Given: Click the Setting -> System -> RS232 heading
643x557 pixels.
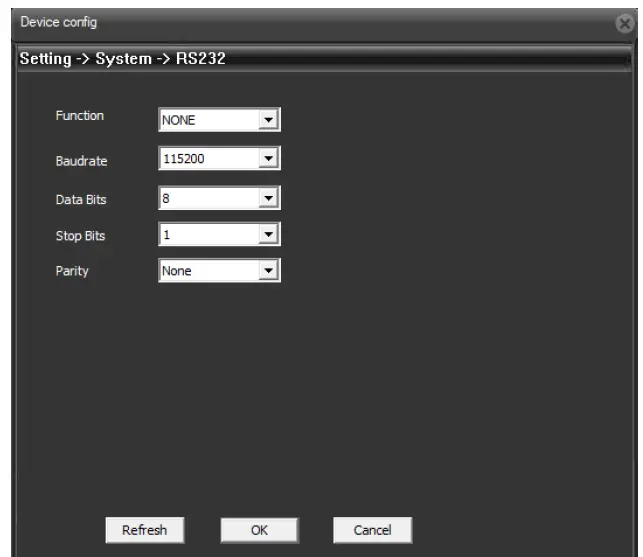Looking at the screenshot, I should pyautogui.click(x=123, y=59).
